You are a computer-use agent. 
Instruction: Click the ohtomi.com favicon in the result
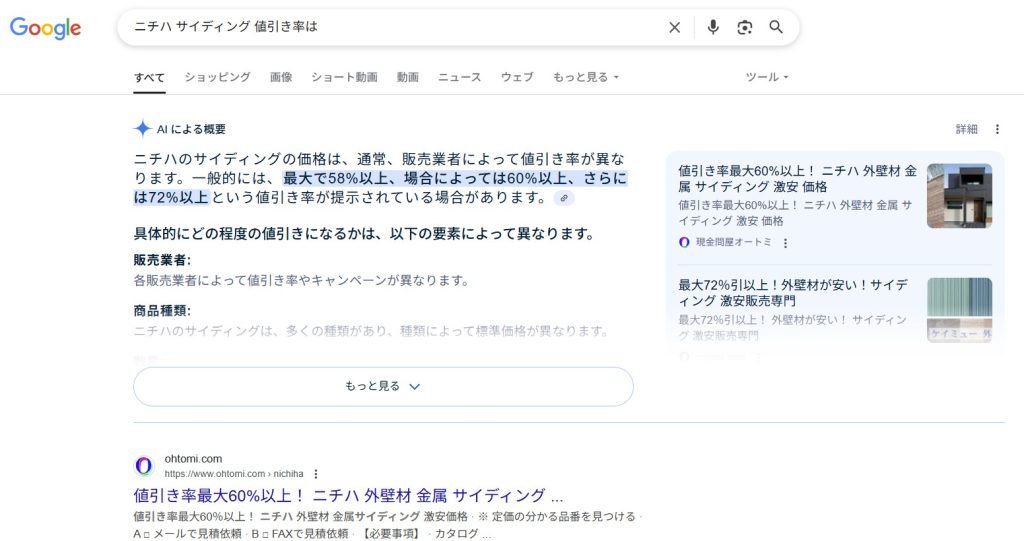point(144,466)
